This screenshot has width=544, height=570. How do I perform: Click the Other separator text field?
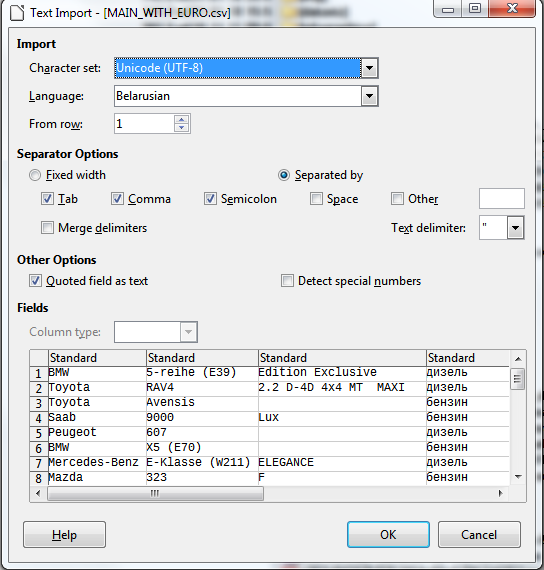(x=502, y=198)
